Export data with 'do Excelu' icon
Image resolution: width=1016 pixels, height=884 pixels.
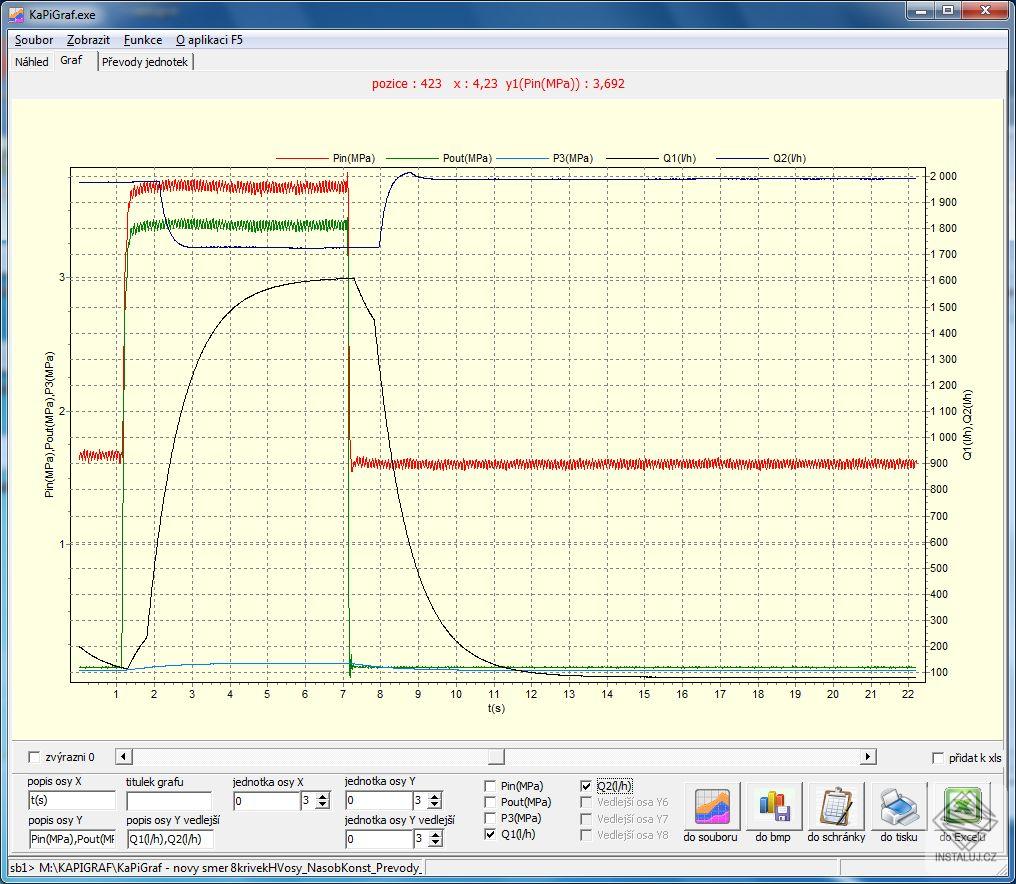(961, 807)
